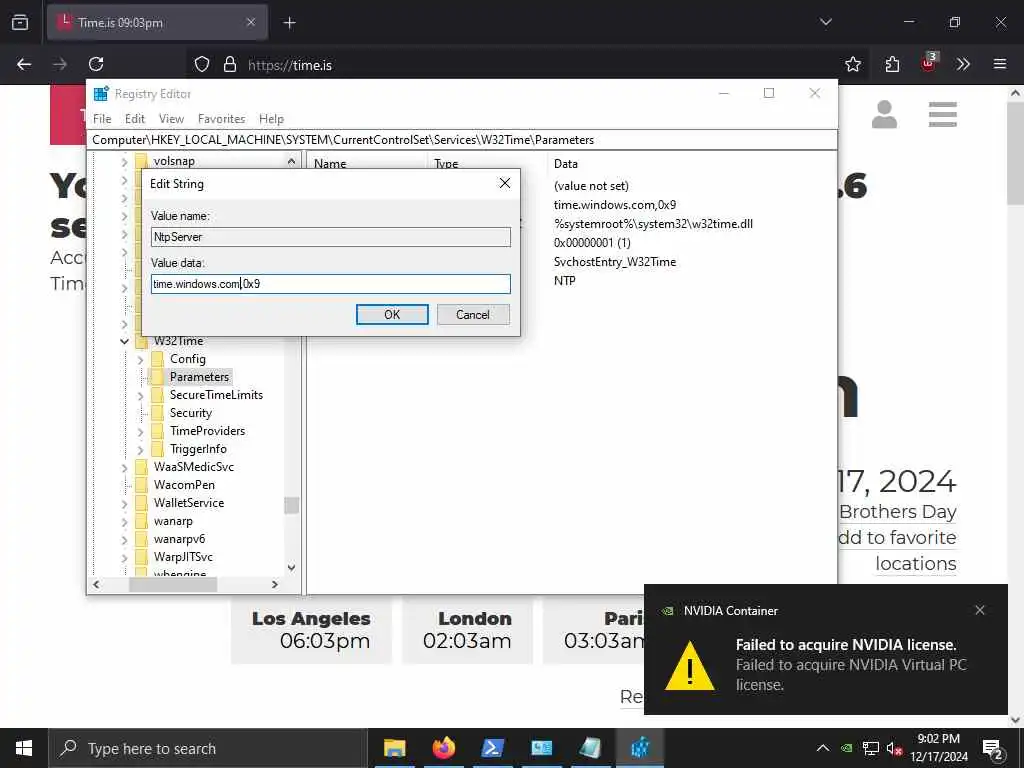Open Registry Editor View menu
Viewport: 1024px width, 768px height.
(171, 119)
